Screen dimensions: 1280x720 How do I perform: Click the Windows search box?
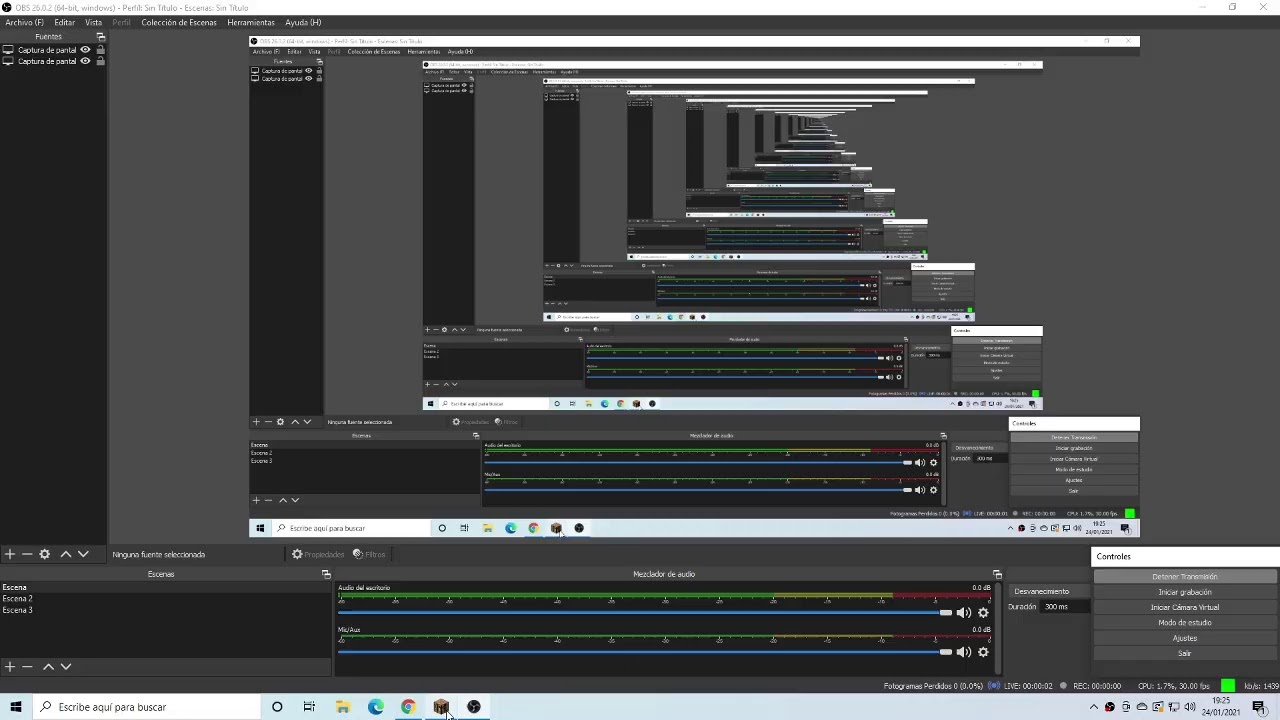coord(146,707)
